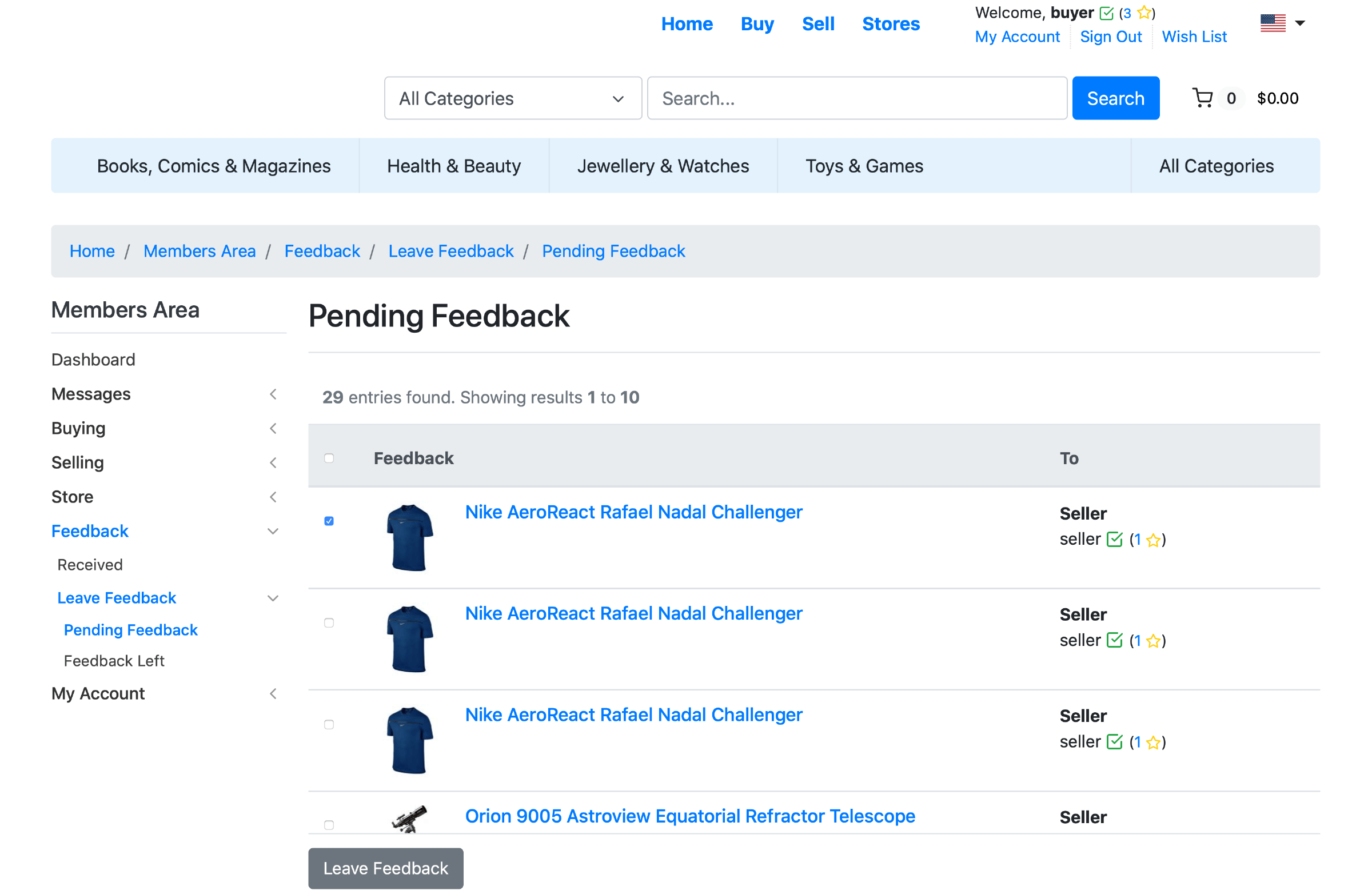
Task: Open Stores in top navigation
Action: coord(891,23)
